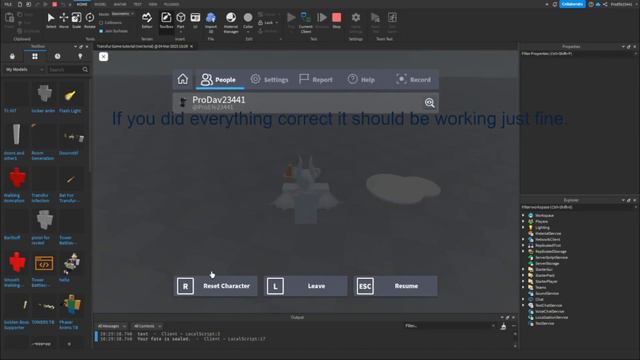Focus the Output filter field
Image resolution: width=640 pixels, height=360 pixels.
coord(449,326)
